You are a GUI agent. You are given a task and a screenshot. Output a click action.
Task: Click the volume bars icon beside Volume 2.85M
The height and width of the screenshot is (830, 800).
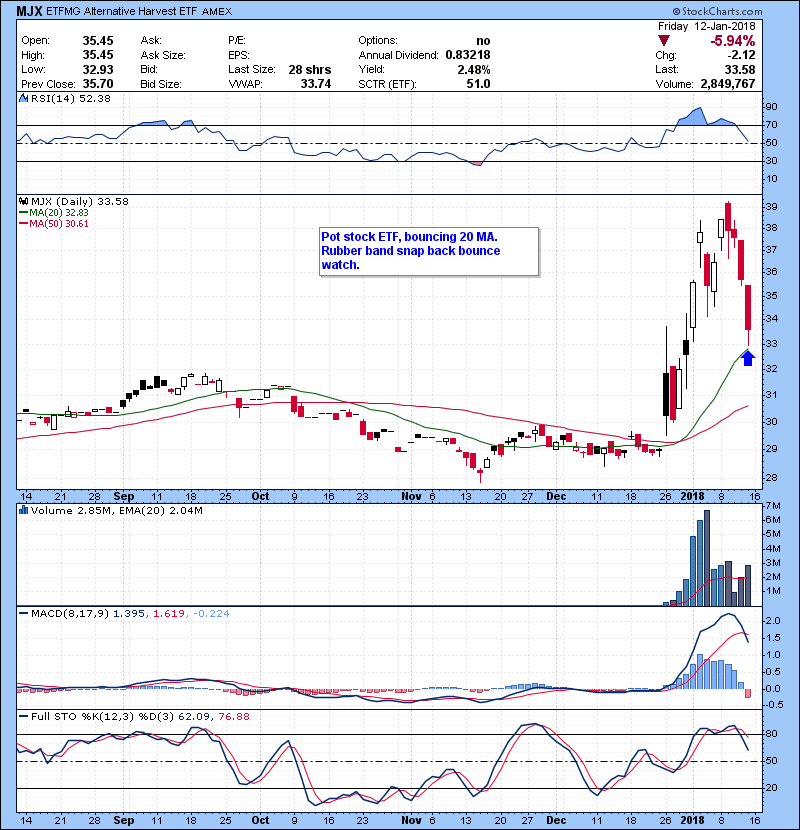click(23, 510)
